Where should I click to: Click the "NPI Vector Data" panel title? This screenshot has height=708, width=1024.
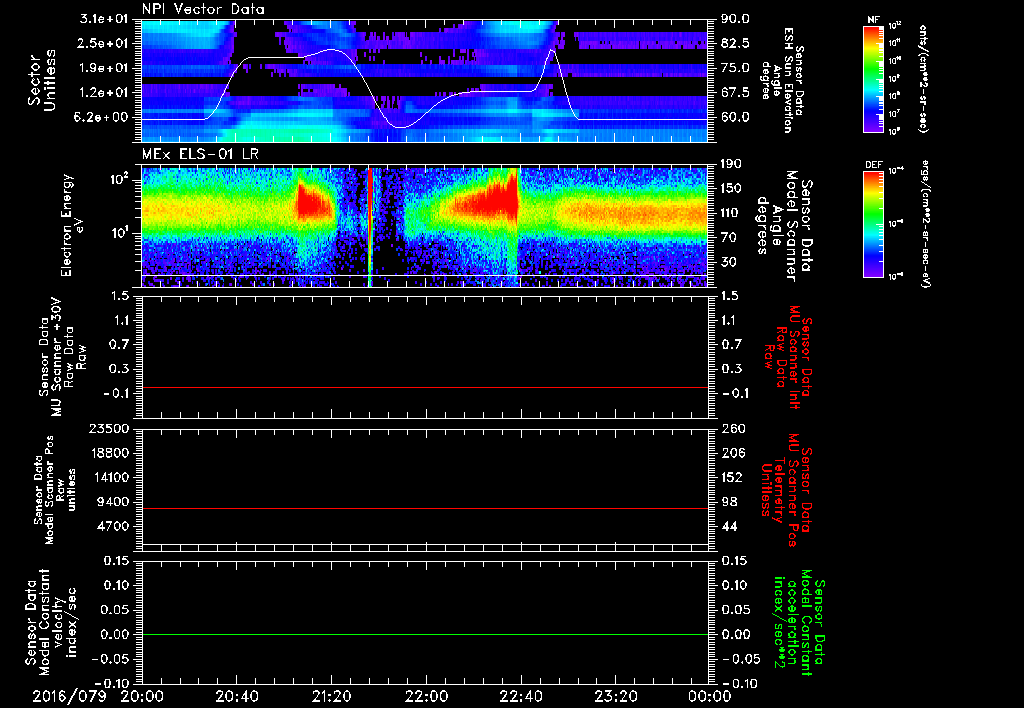coord(203,9)
